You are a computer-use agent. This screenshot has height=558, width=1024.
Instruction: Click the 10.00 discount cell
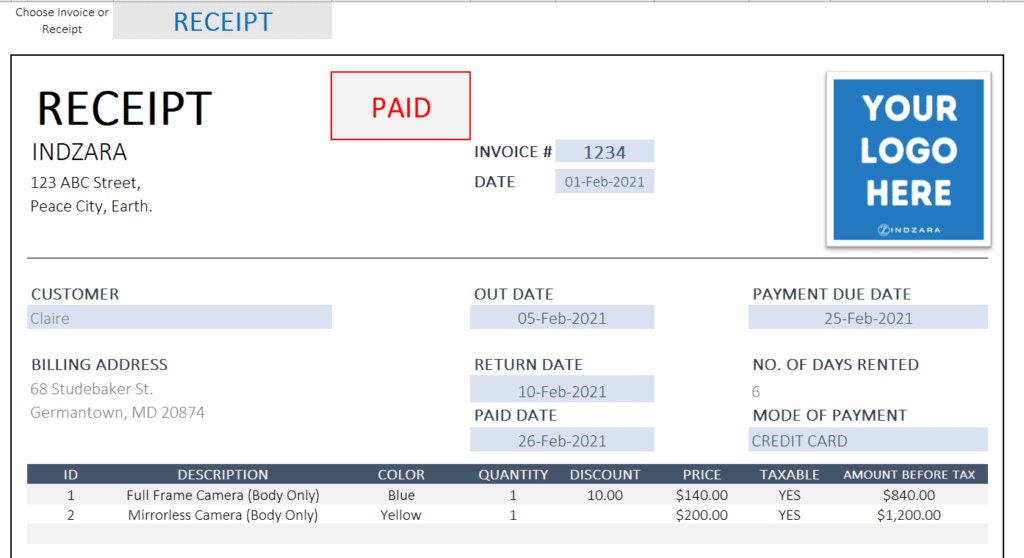(x=605, y=495)
